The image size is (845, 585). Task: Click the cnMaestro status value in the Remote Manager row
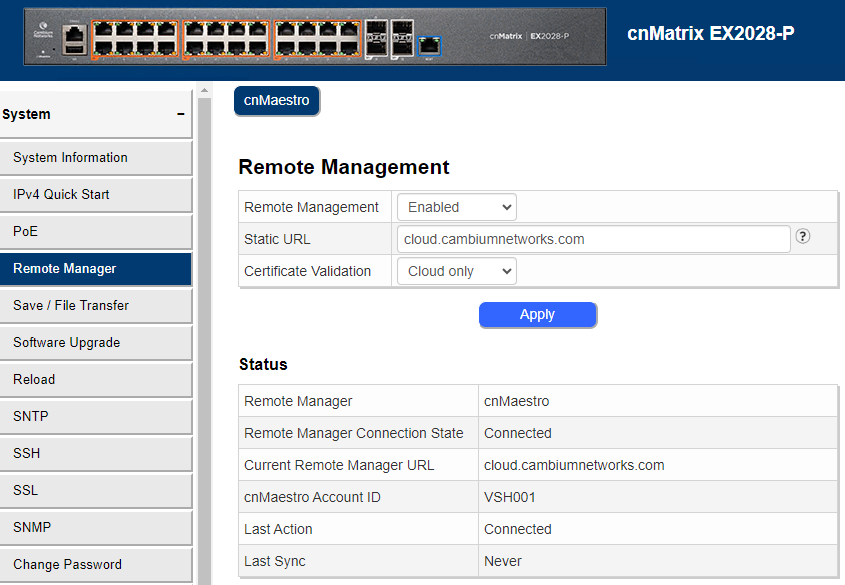516,401
